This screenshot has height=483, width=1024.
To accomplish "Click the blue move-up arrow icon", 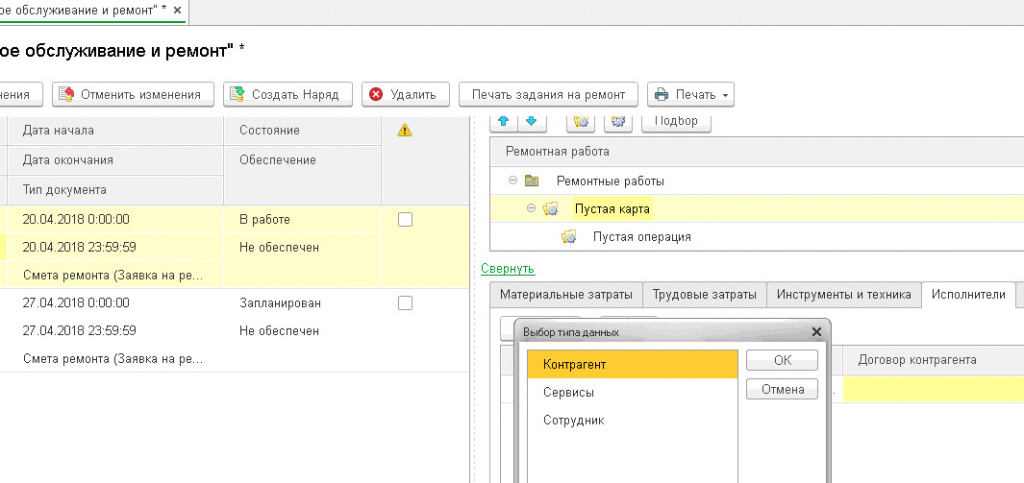I will (503, 121).
